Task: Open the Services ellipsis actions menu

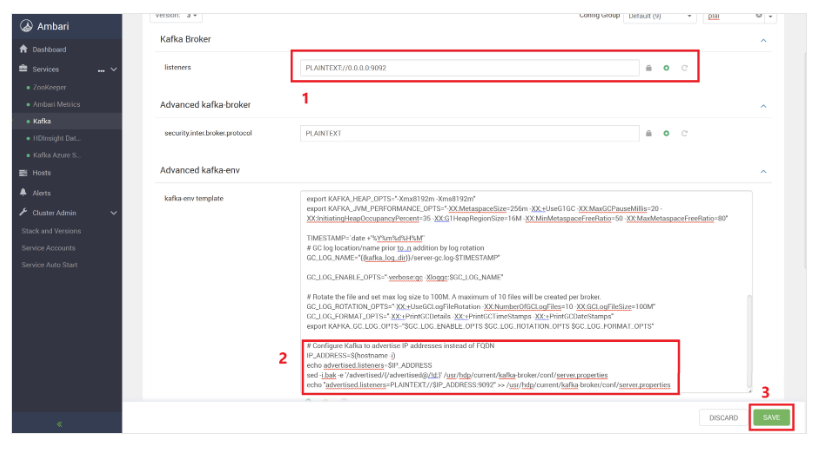Action: click(x=101, y=70)
